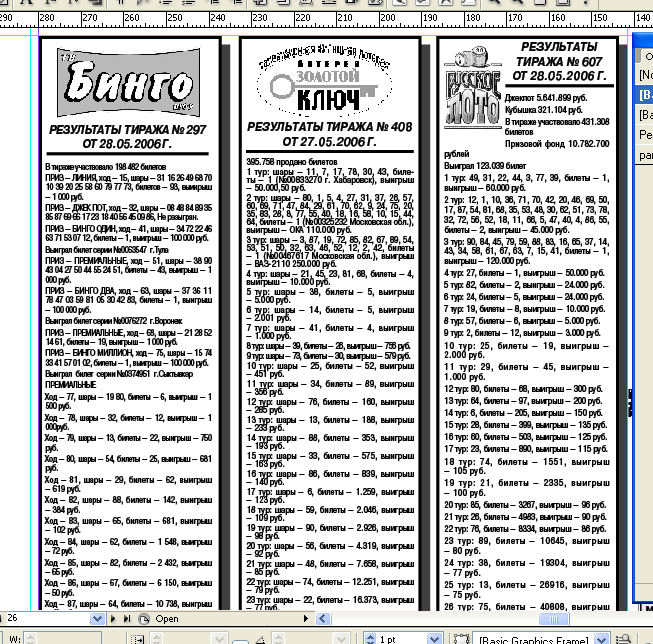
Task: Go to the next page arrow
Action: [x=113, y=619]
